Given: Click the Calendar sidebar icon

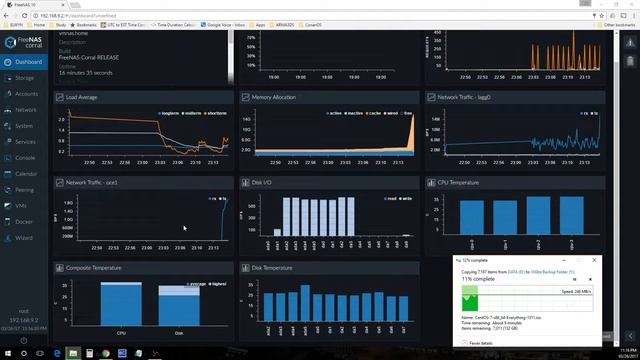Looking at the screenshot, I should coord(8,174).
